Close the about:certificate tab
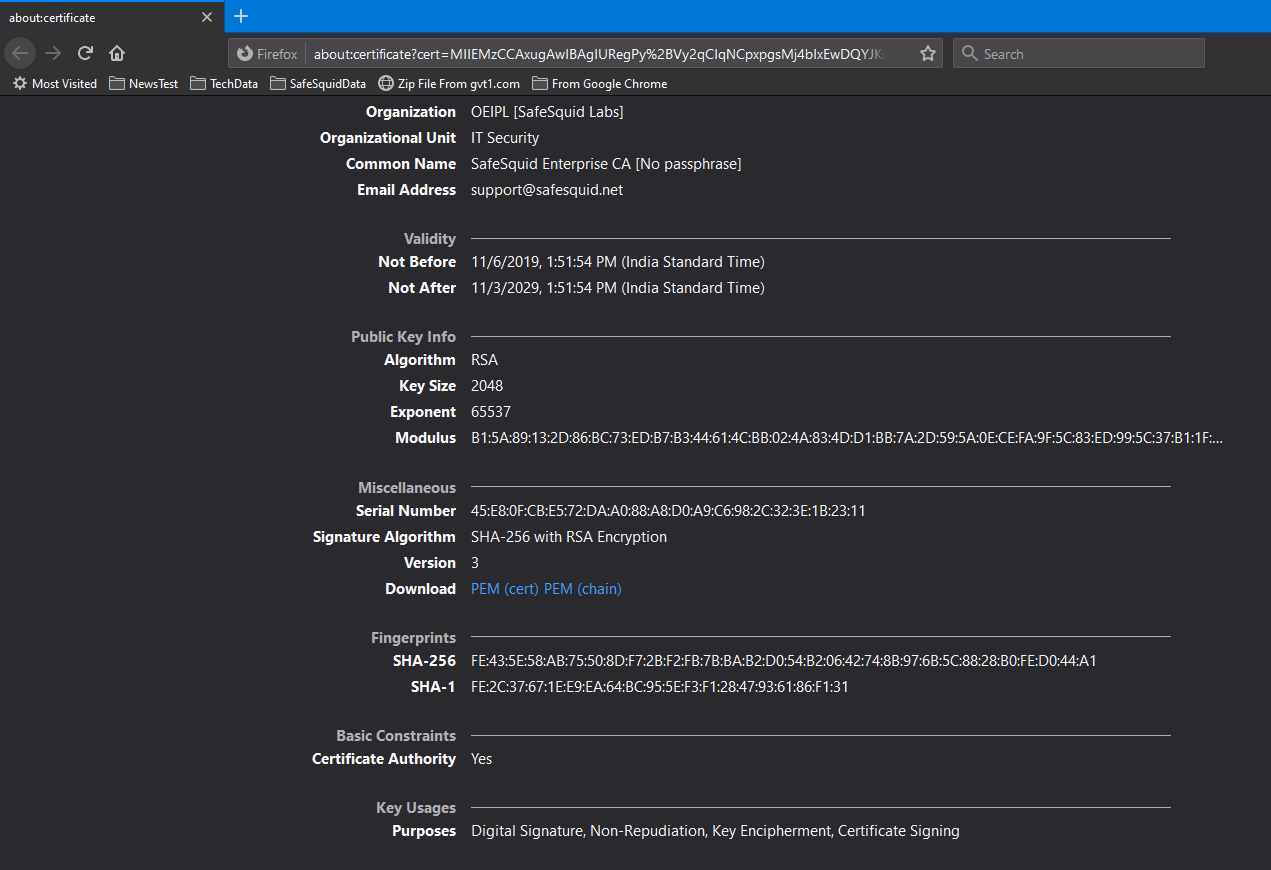The height and width of the screenshot is (870, 1271). point(207,17)
